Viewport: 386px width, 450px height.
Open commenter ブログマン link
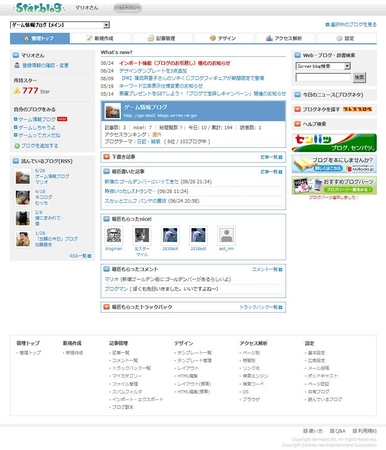click(x=116, y=289)
